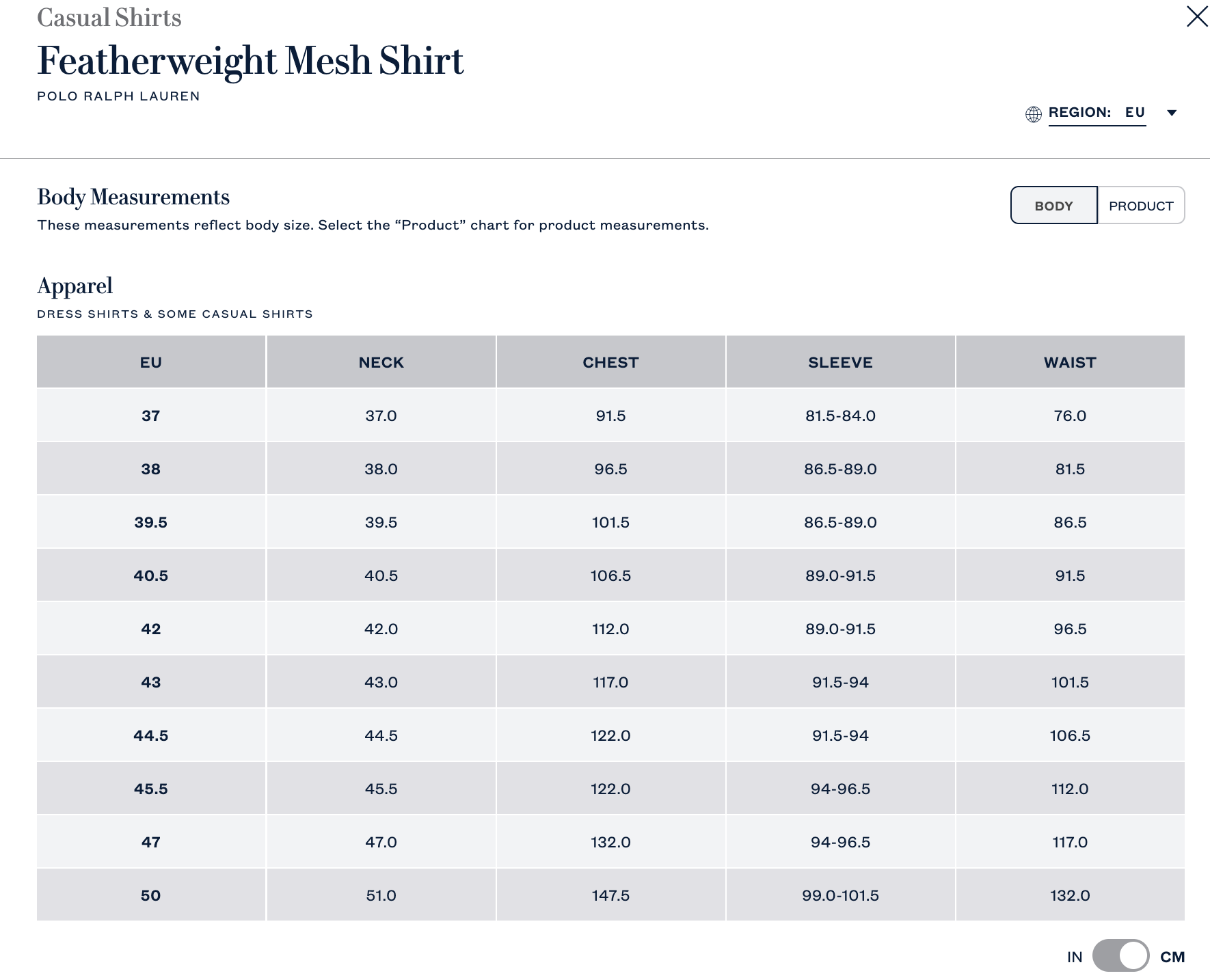The image size is (1210, 980).
Task: Click the Featherweight Mesh Shirt title
Action: 250,61
